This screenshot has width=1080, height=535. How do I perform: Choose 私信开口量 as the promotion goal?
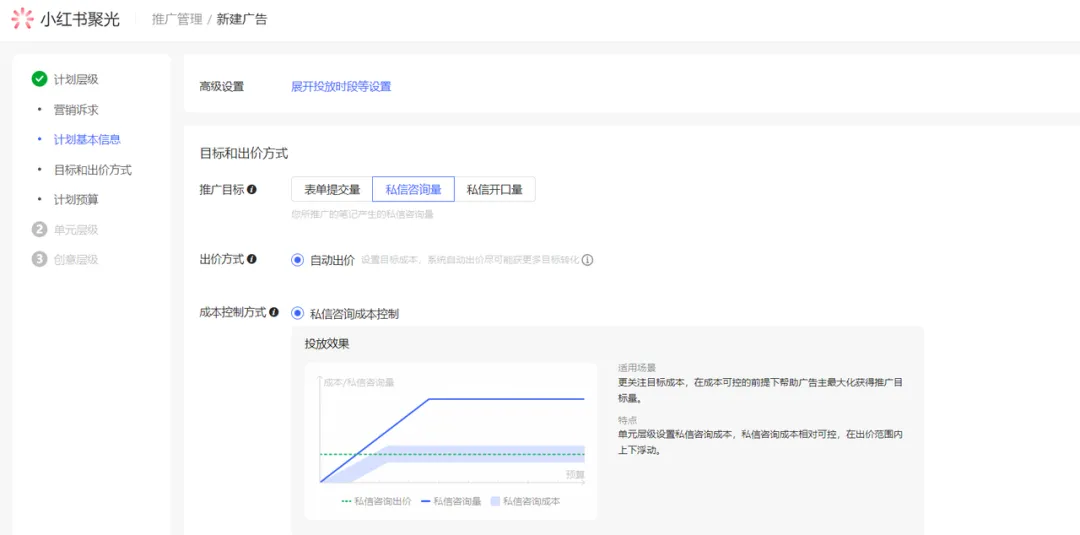point(495,189)
